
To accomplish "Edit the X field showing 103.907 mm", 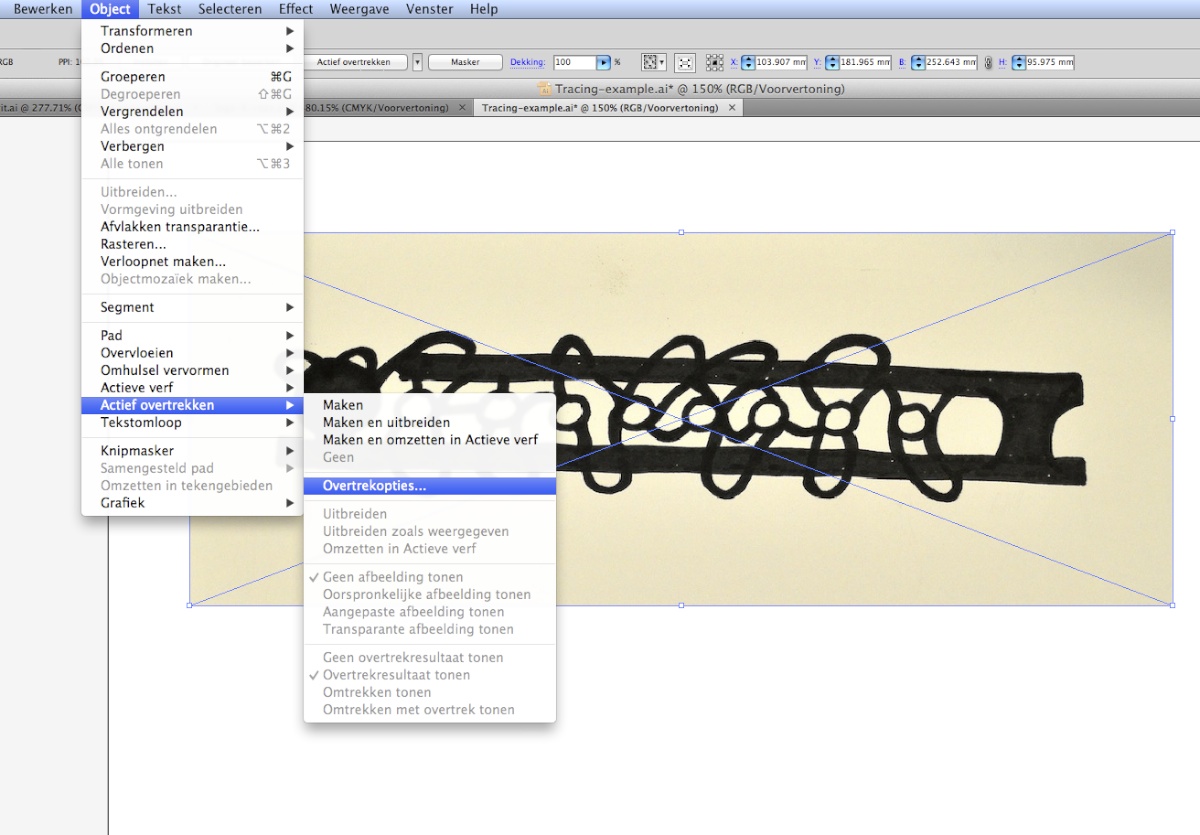I will click(780, 62).
